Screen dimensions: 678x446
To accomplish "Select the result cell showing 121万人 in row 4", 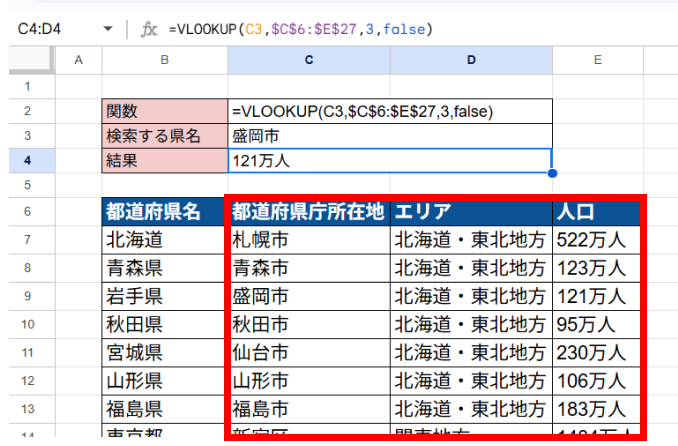I will (x=390, y=160).
